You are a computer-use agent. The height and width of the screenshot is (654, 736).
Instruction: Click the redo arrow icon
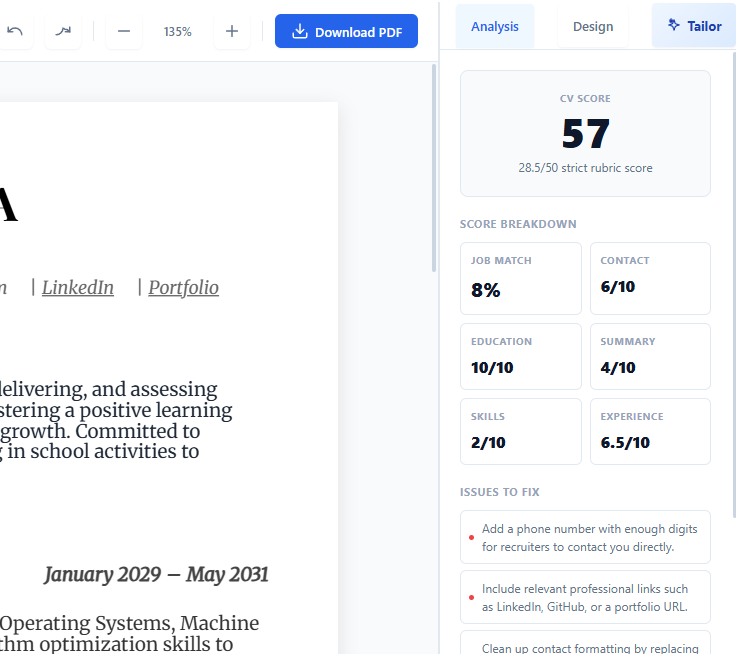coord(63,31)
